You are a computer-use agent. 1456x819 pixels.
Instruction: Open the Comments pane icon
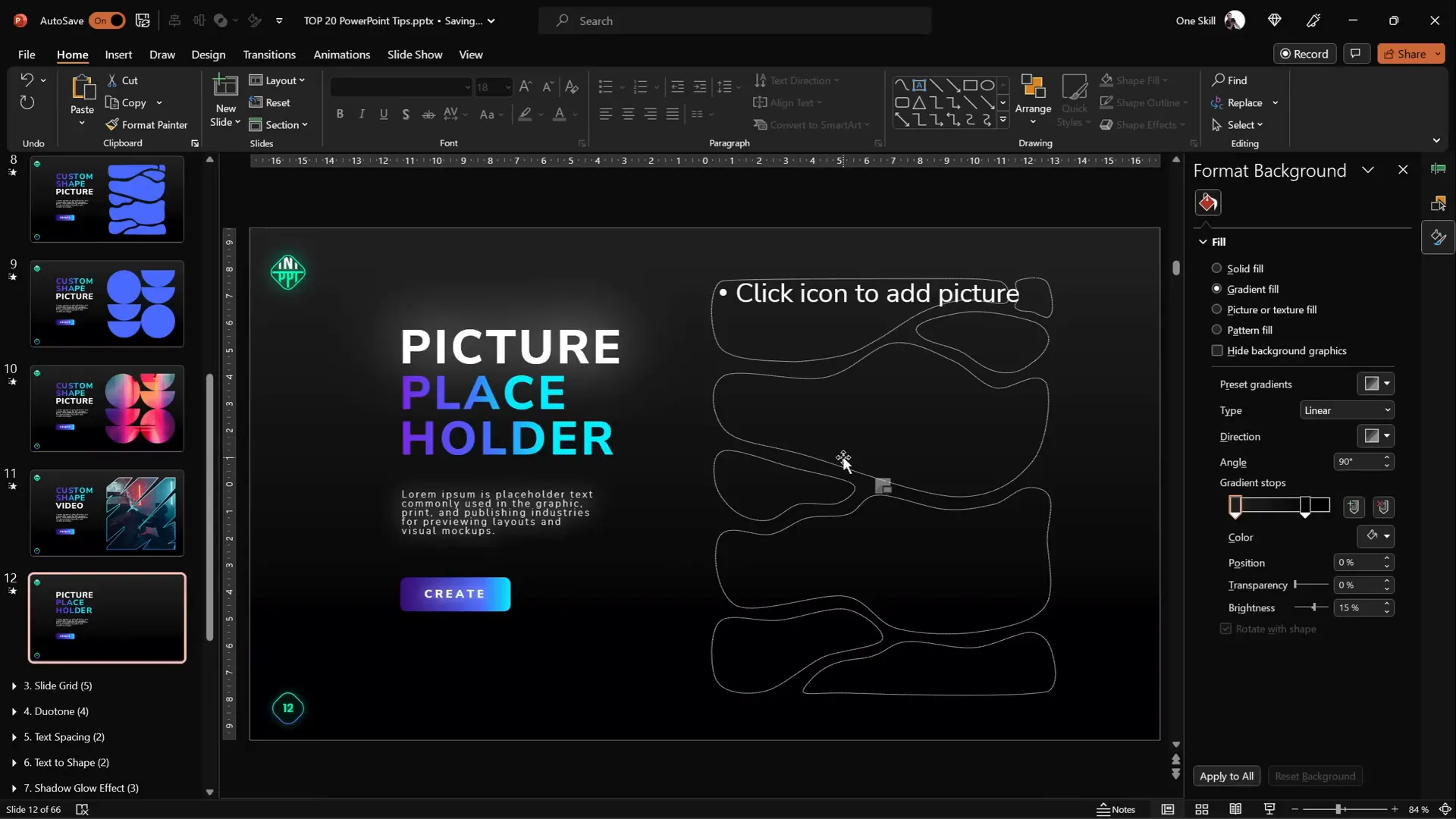(x=1355, y=53)
